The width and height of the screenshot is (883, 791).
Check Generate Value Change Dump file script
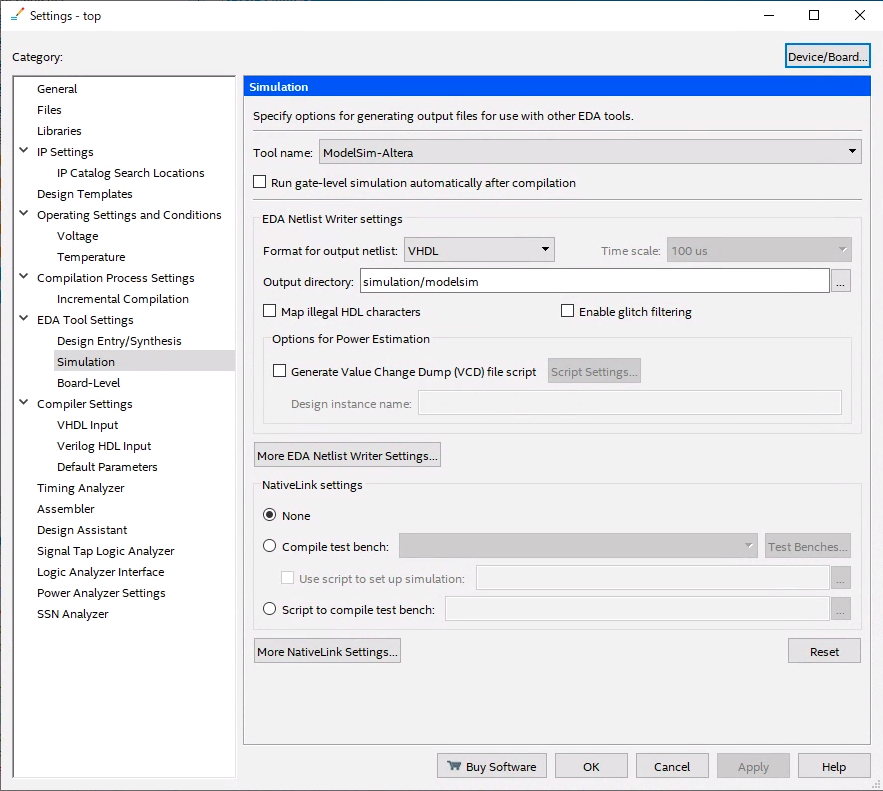(x=279, y=370)
